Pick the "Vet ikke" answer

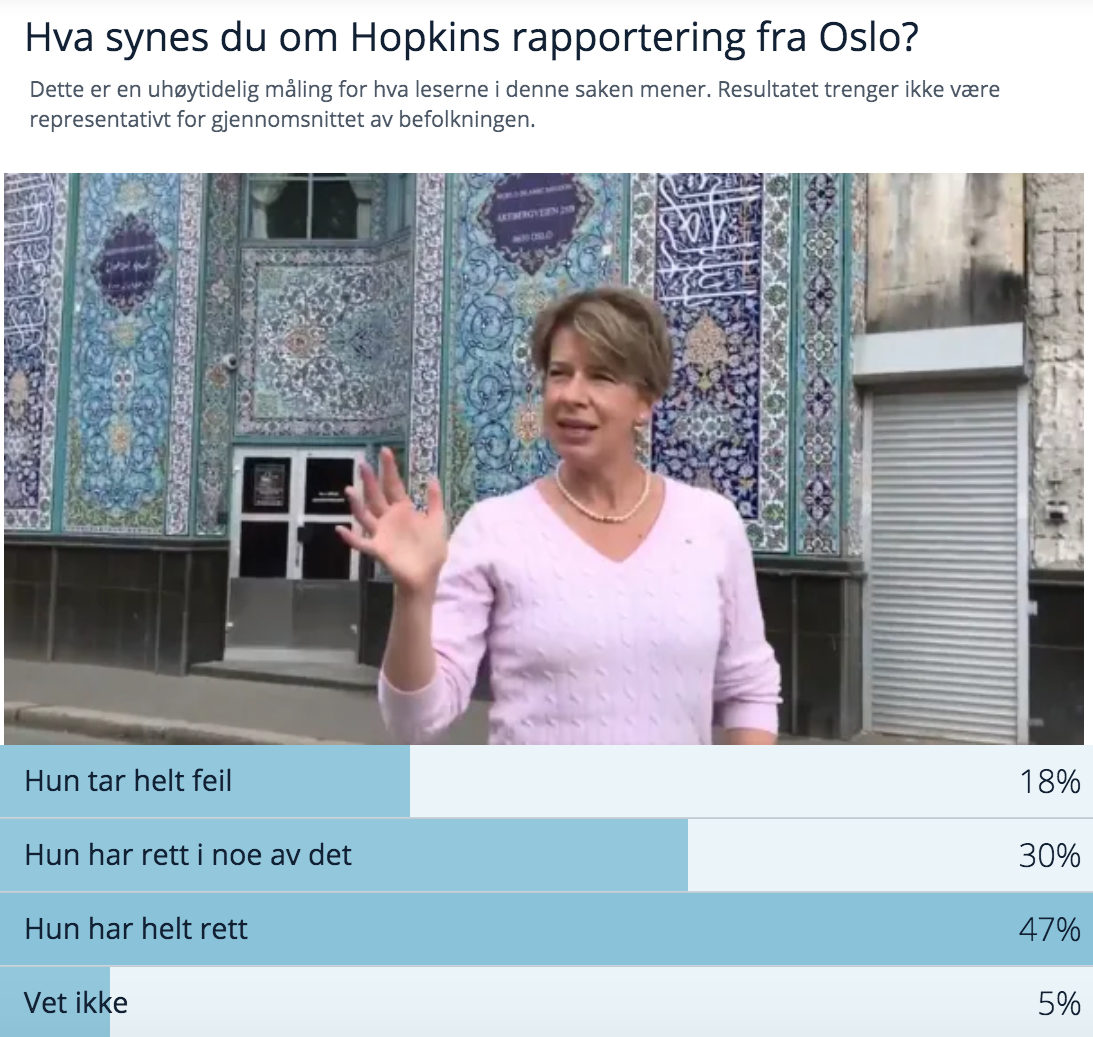(x=76, y=1002)
